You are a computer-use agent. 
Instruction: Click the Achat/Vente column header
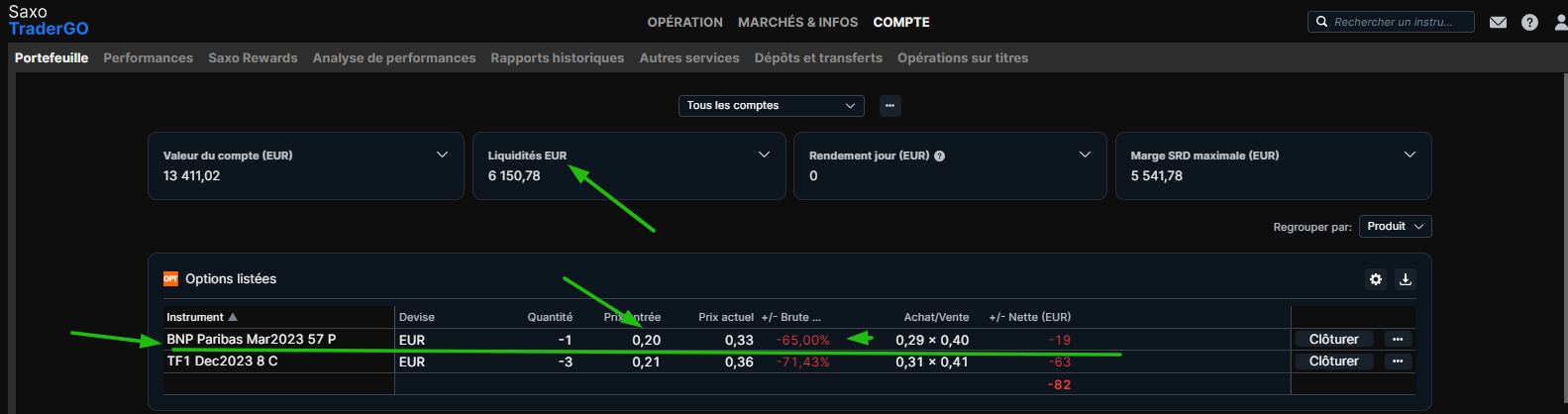pos(936,317)
